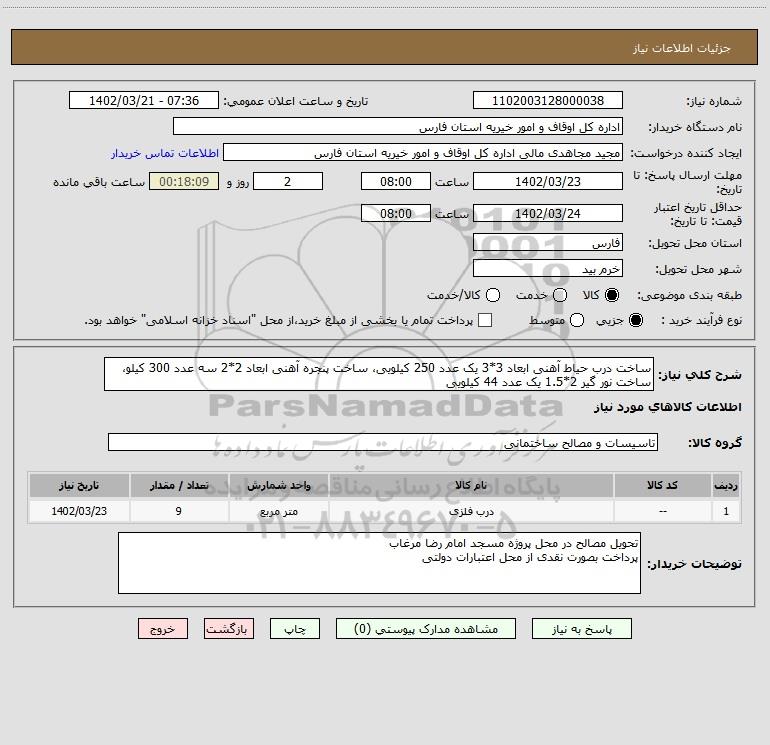
Task: Toggle the اسناد خزانه اسلامی payment checkbox
Action: (485, 320)
